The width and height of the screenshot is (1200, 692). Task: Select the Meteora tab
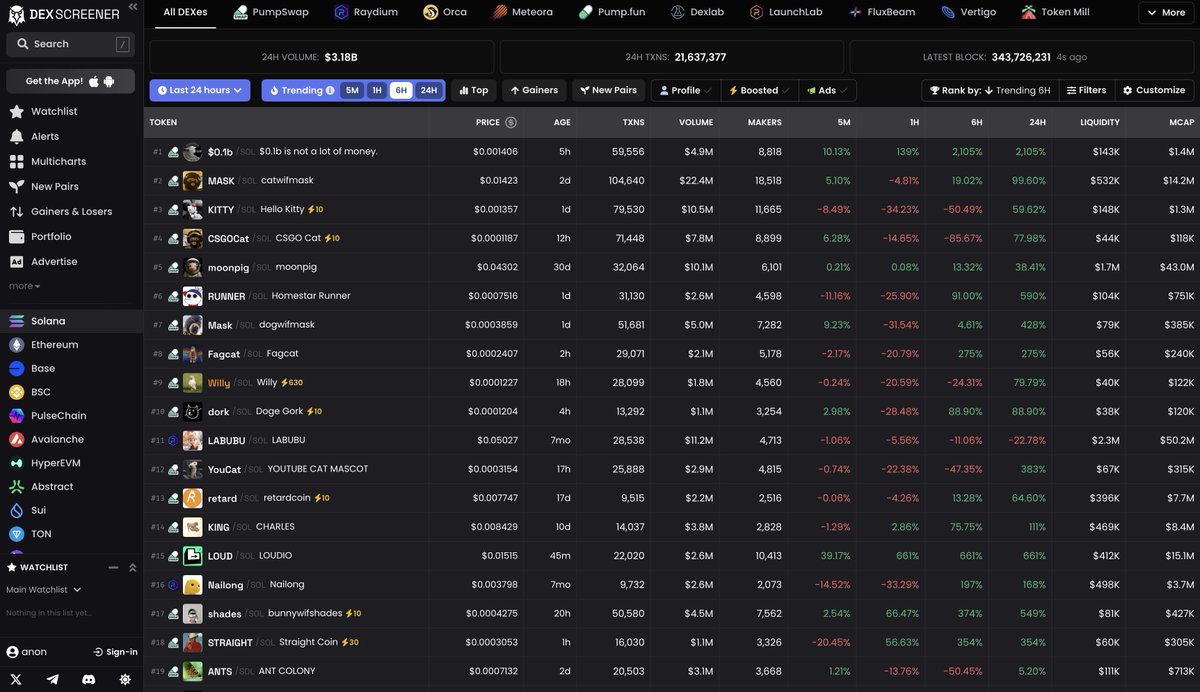[523, 12]
